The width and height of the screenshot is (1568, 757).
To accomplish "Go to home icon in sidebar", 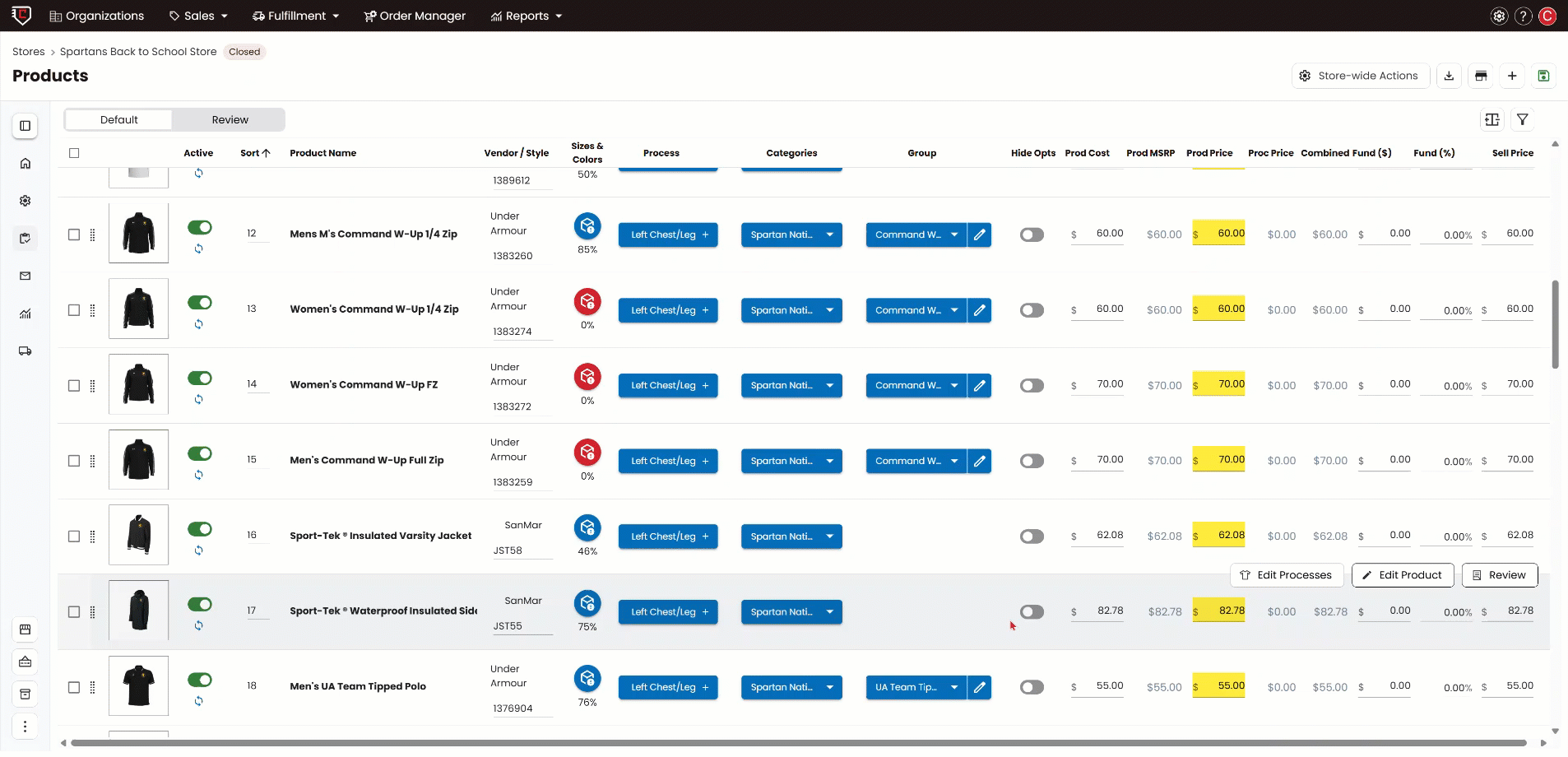I will coord(26,163).
